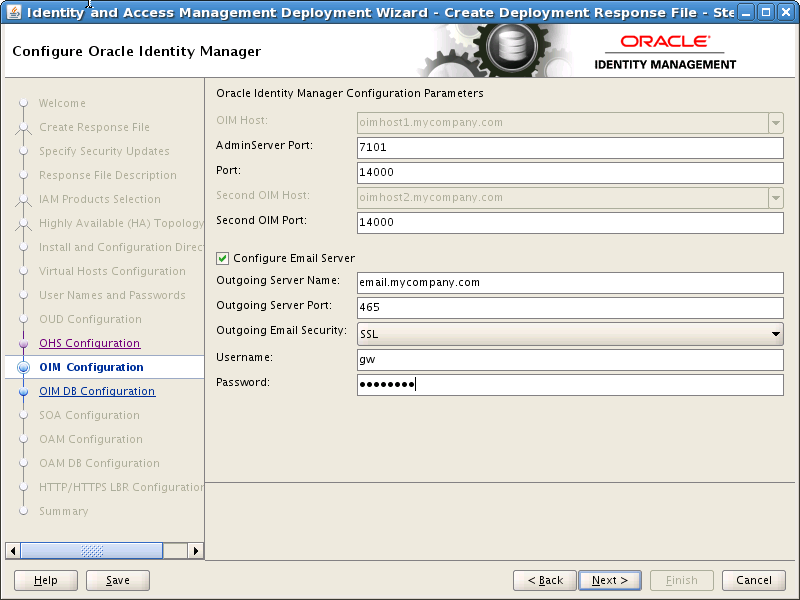Minimize the wizard window
Viewport: 800px width, 600px height.
coord(746,12)
